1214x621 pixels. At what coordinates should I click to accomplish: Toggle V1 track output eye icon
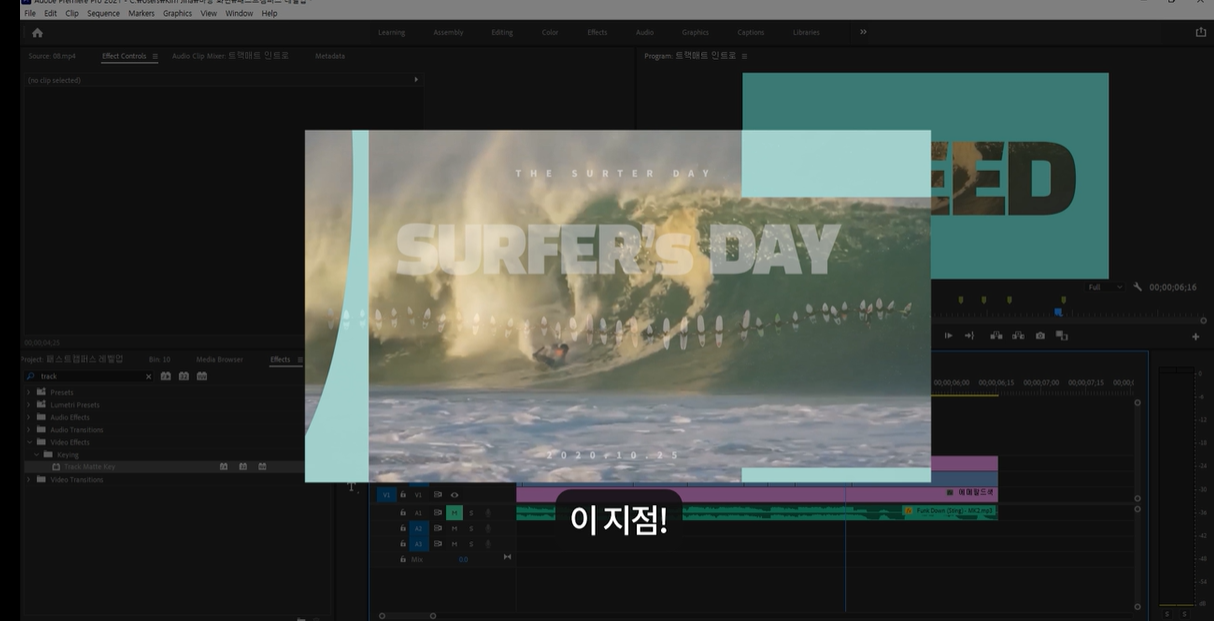pyautogui.click(x=454, y=494)
